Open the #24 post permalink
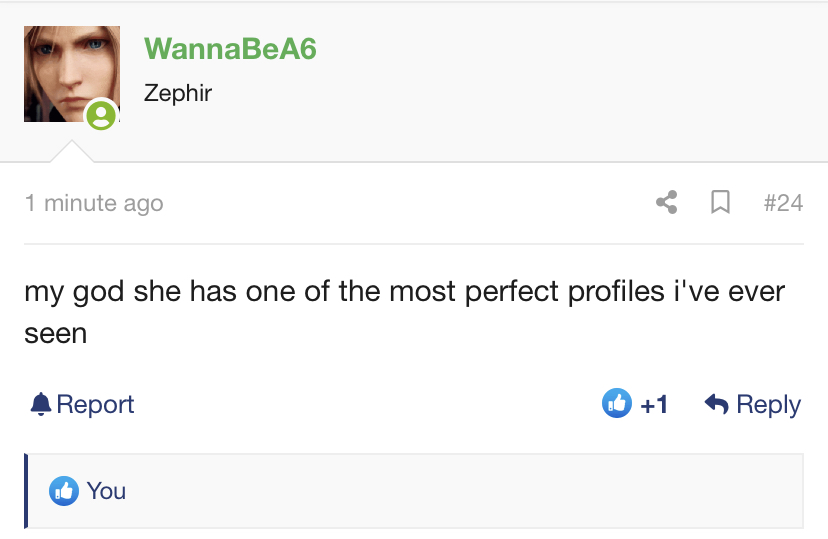Viewport: 828px width, 539px height. pyautogui.click(x=783, y=203)
